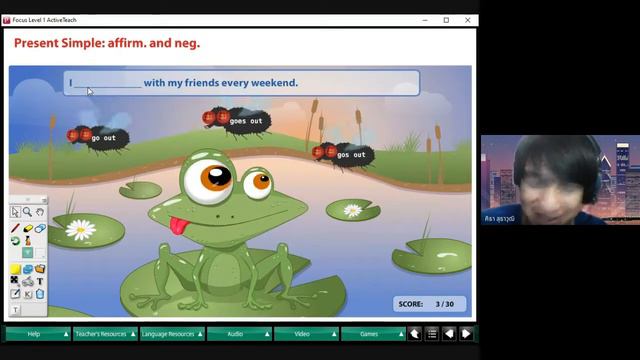Viewport: 640px width, 360px height.
Task: Click the notepad with pencil icon
Action: pos(15,294)
